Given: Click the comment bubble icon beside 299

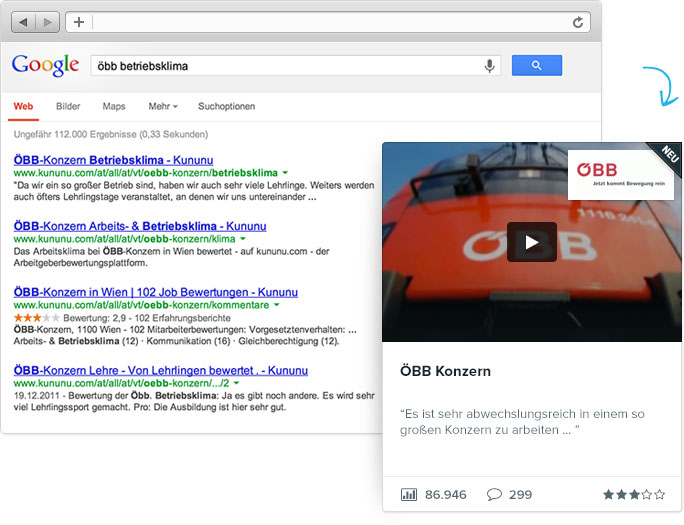Looking at the screenshot, I should click(x=494, y=494).
